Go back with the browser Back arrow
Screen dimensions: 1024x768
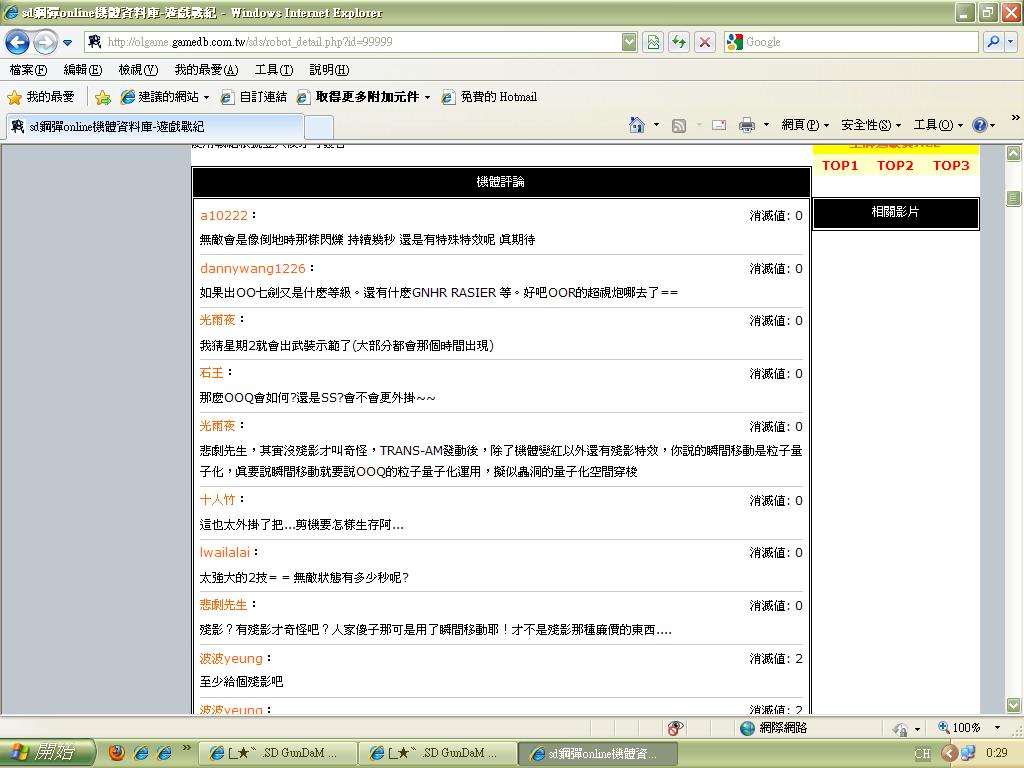tap(17, 42)
